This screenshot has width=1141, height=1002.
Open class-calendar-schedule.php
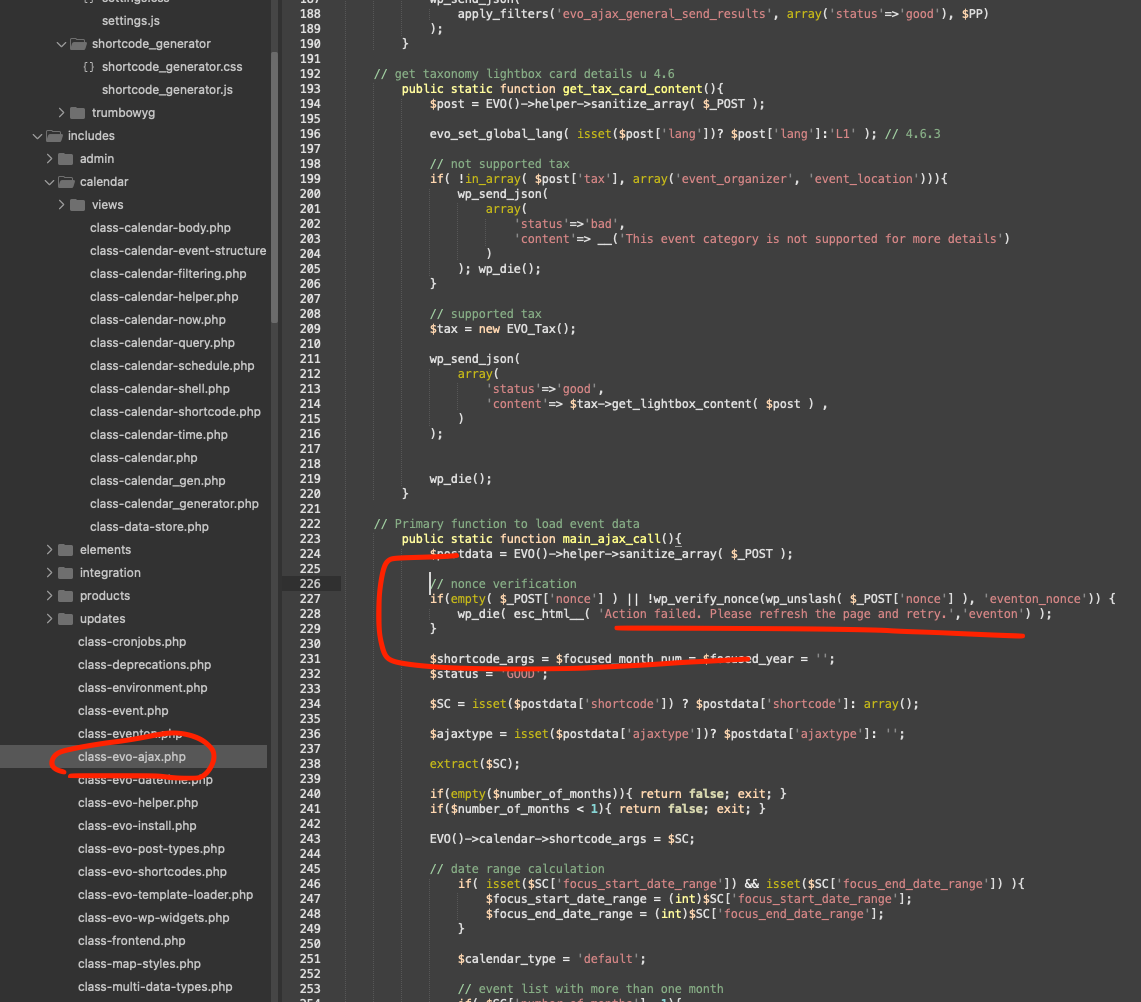pos(172,366)
